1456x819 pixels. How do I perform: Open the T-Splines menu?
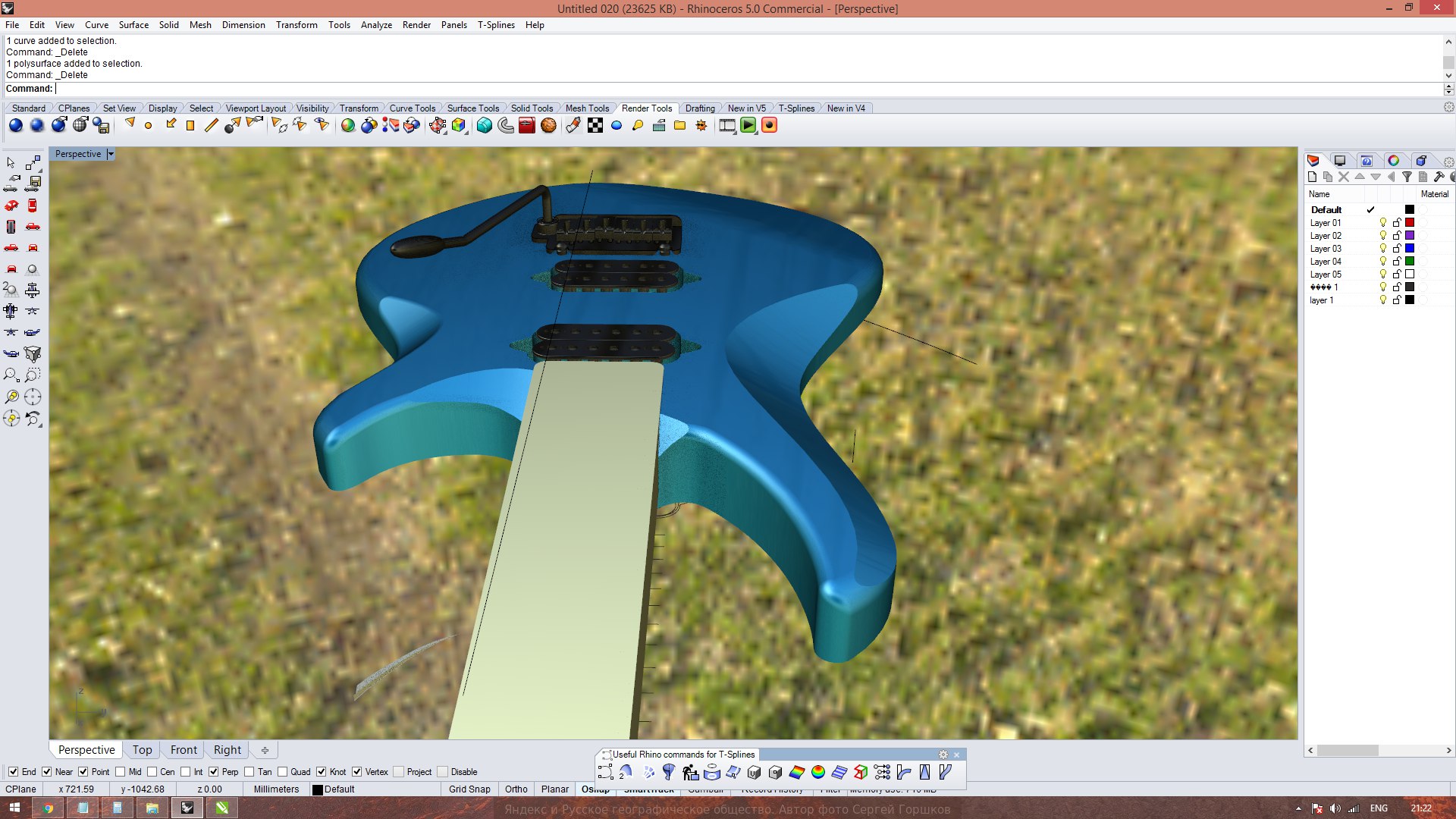tap(495, 25)
